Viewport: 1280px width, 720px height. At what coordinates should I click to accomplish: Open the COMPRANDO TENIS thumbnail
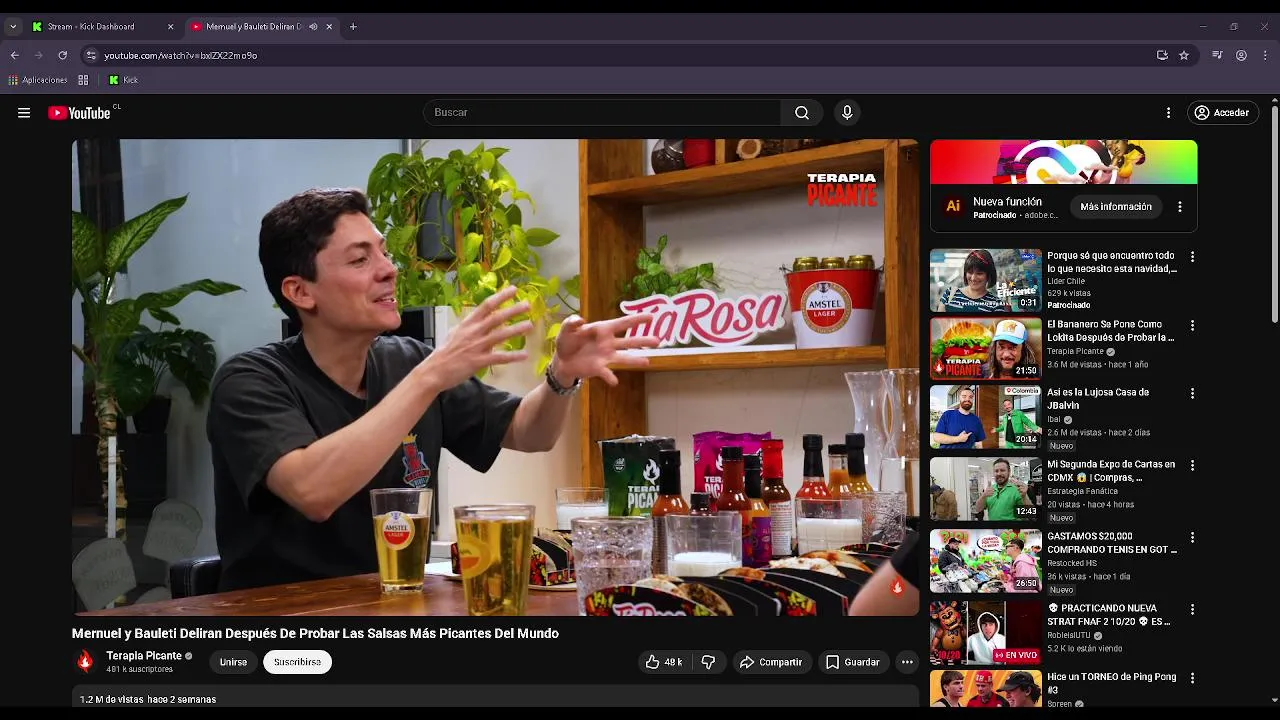coord(986,561)
